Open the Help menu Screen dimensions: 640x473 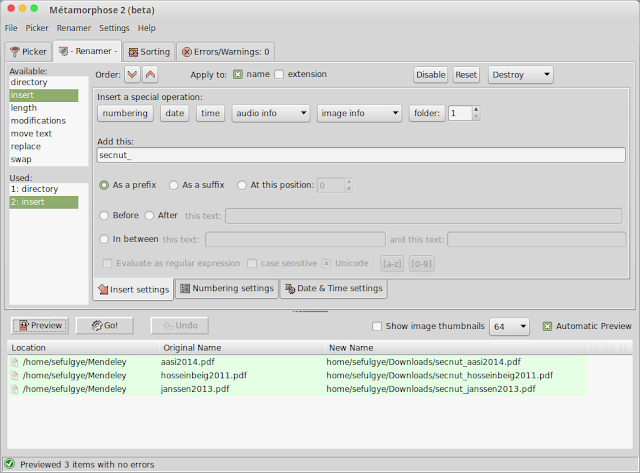pyautogui.click(x=147, y=28)
